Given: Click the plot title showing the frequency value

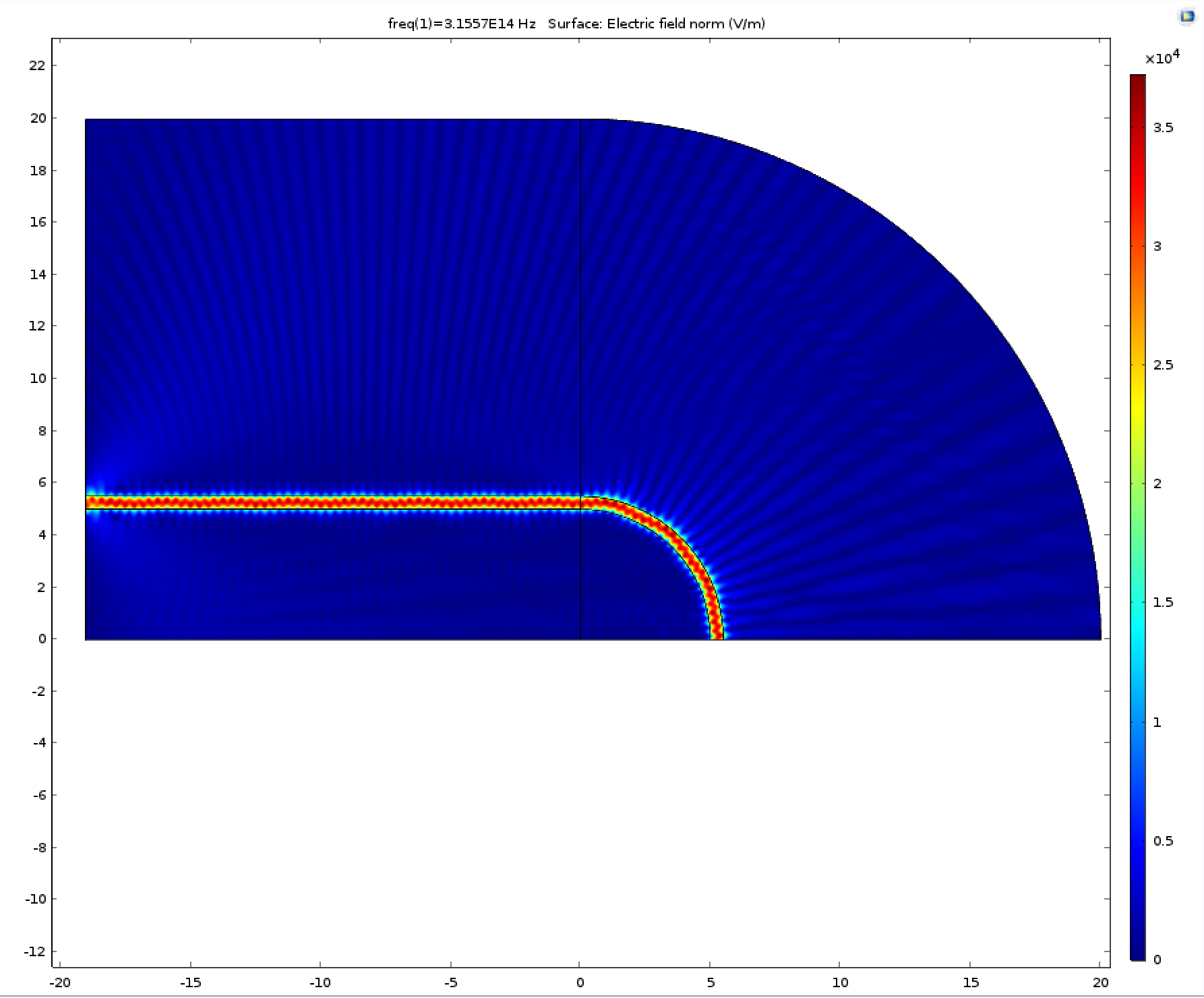Looking at the screenshot, I should [x=462, y=24].
